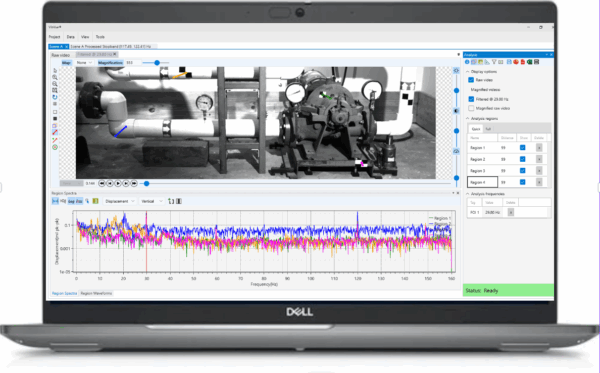Viewport: 600px width, 373px height.
Task: Click the blue rotate arrow tool
Action: pos(55,97)
